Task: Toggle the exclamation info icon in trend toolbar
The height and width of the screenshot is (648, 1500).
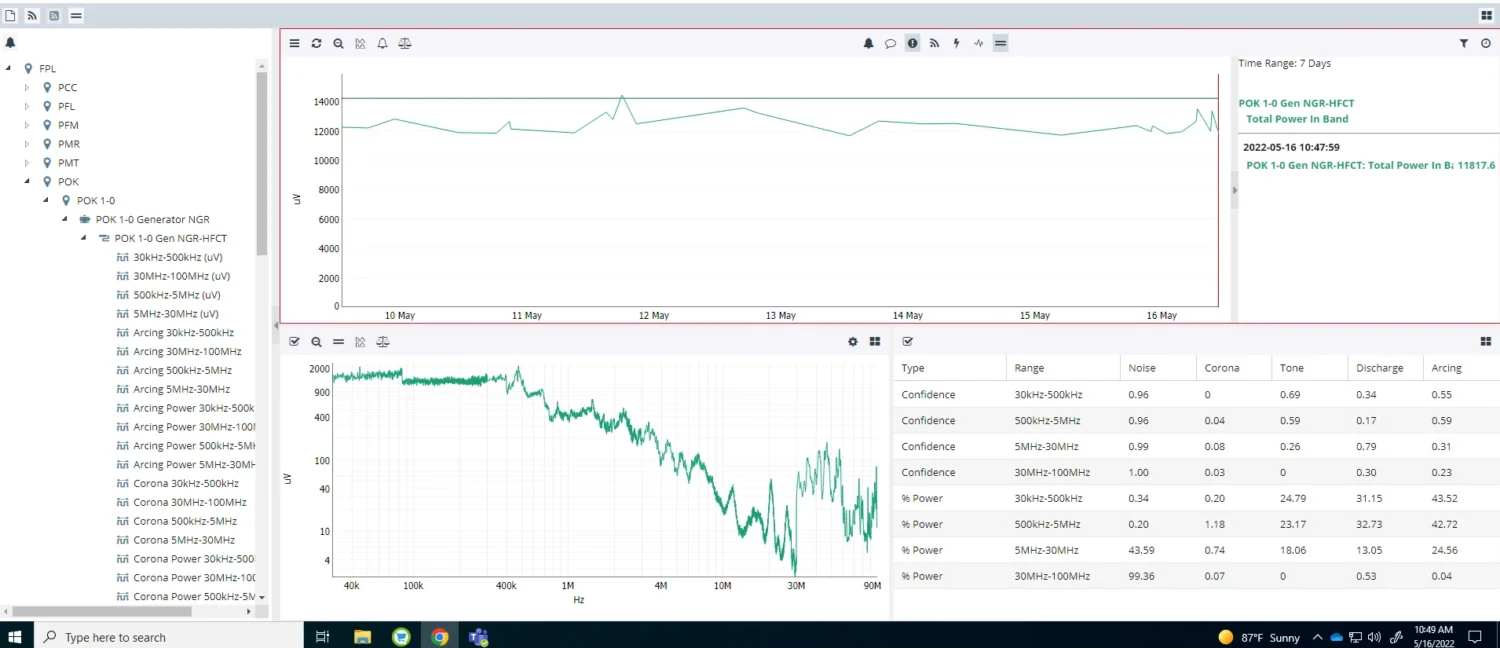Action: 912,43
